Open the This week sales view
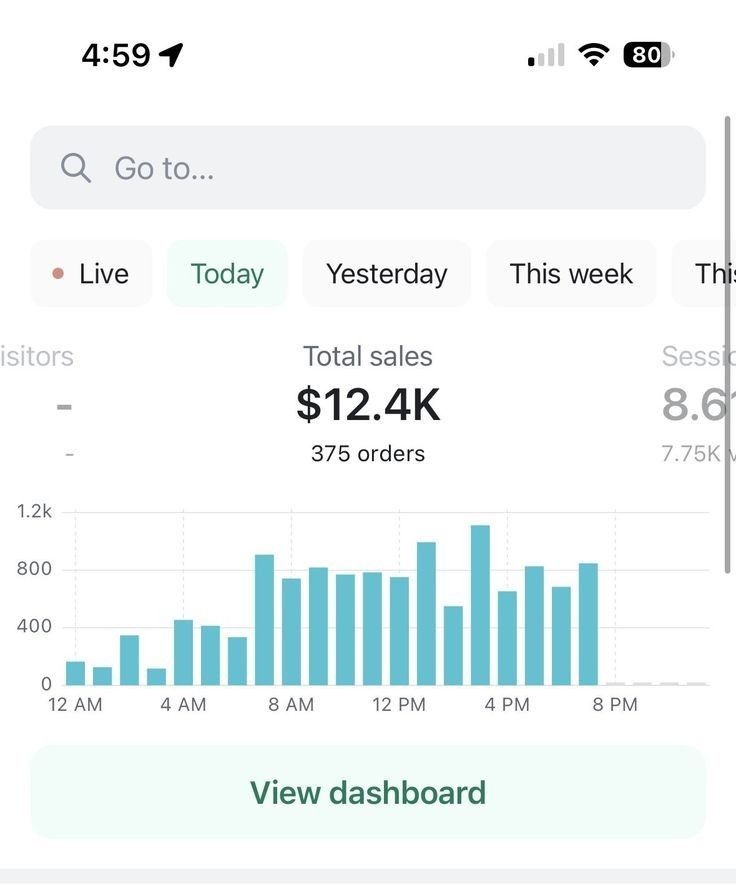Viewport: 736px width, 885px height. click(571, 272)
